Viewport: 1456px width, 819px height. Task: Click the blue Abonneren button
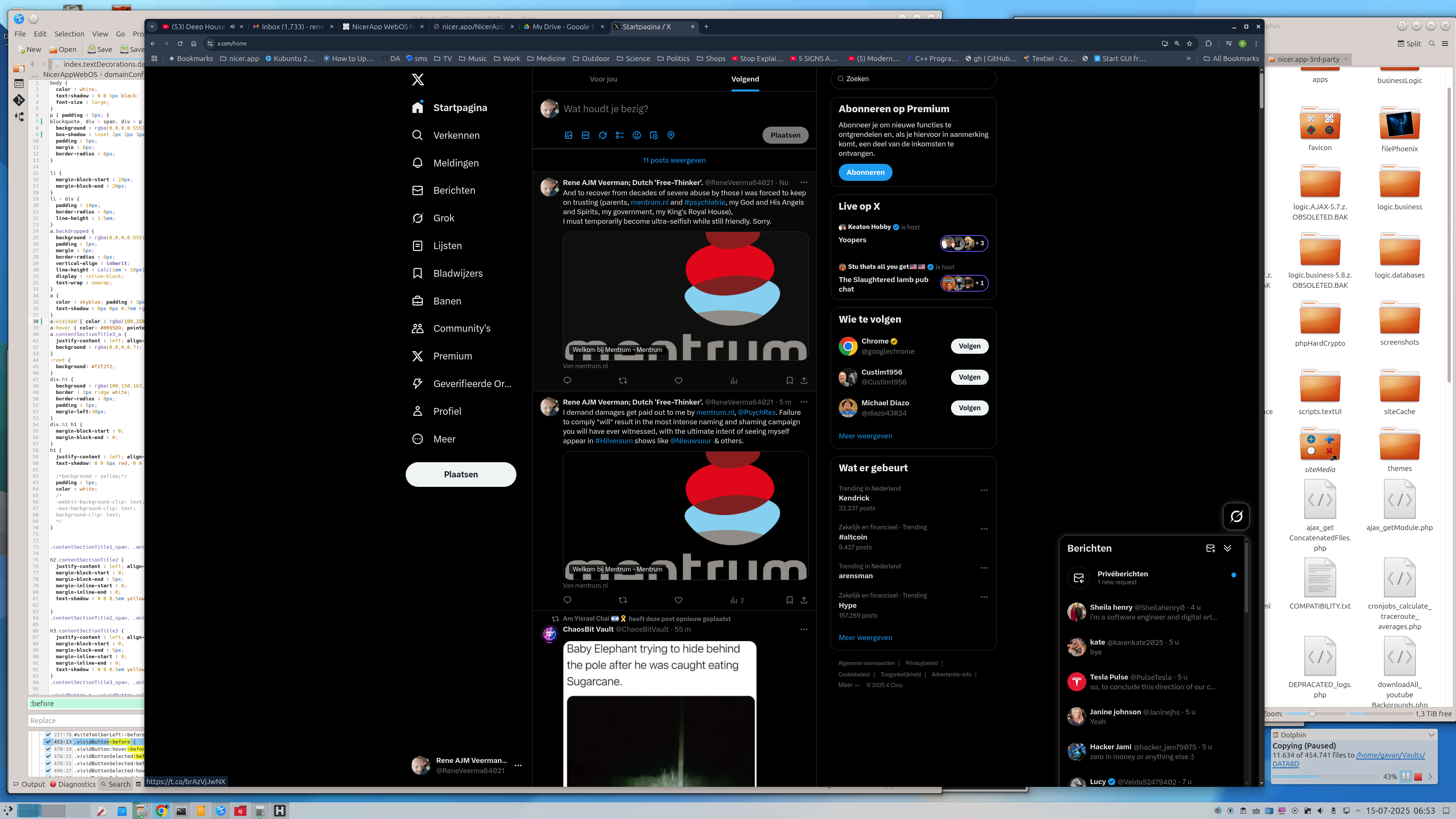coord(865,173)
